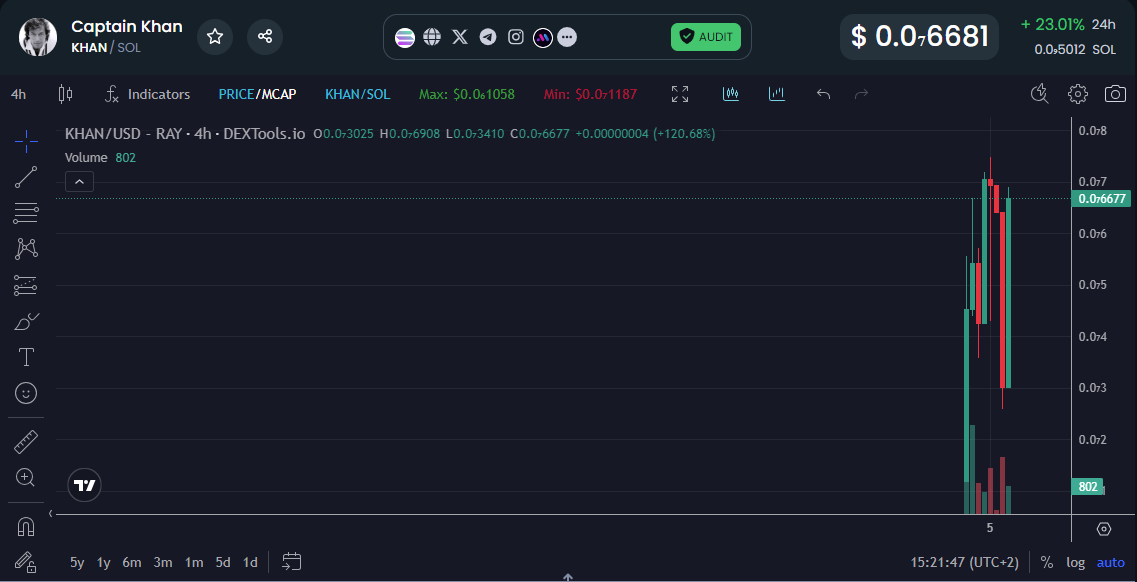
Task: Select the trend line drawing tool
Action: [26, 177]
